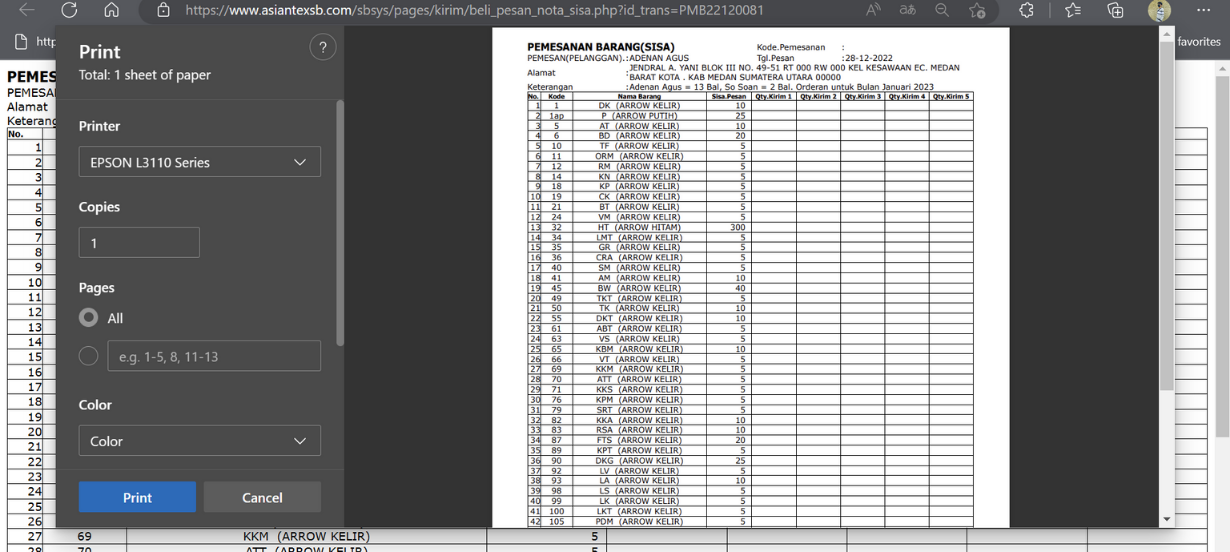
Task: Click the print dialog help icon
Action: [x=322, y=48]
